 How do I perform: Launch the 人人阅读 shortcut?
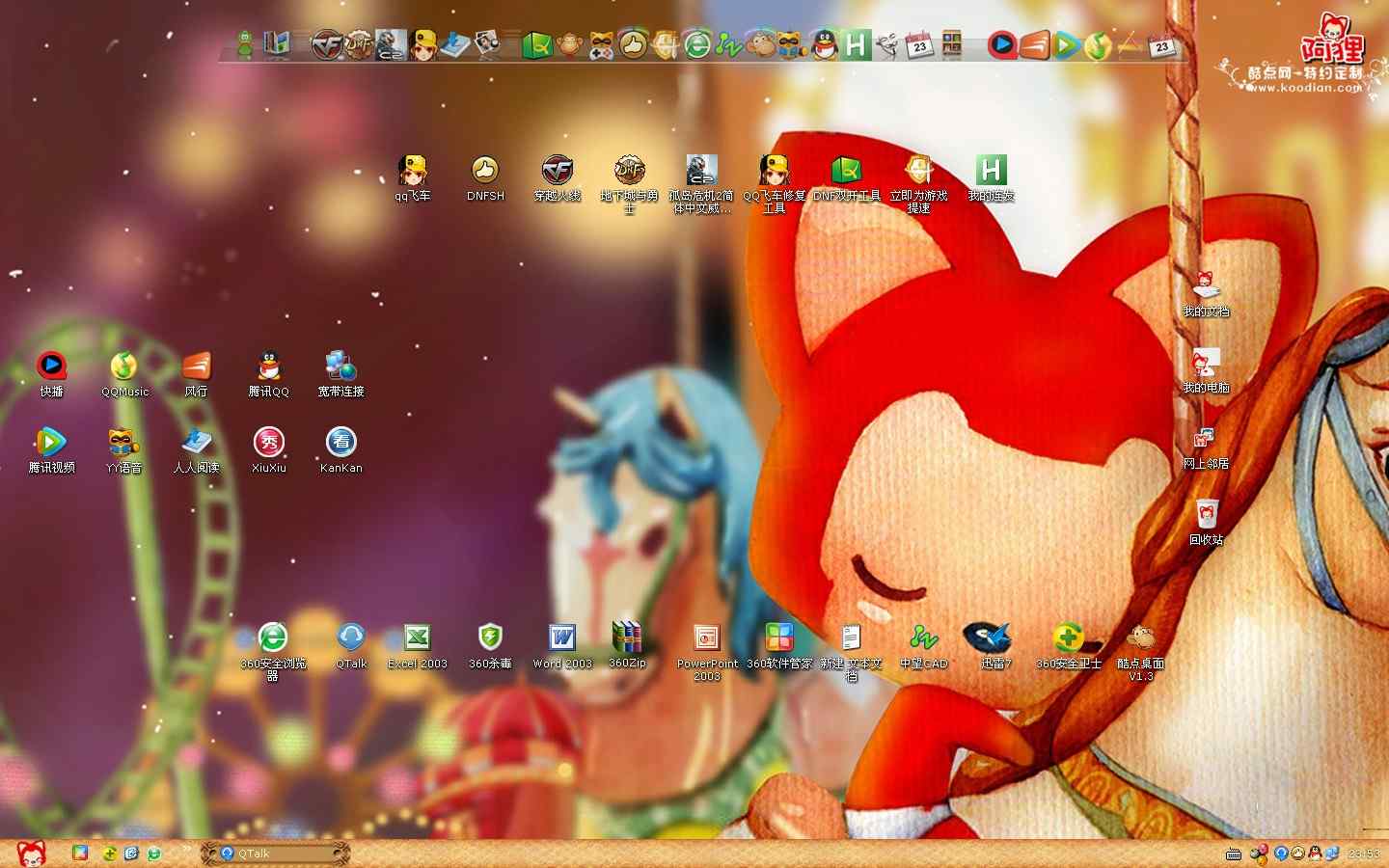[x=196, y=450]
